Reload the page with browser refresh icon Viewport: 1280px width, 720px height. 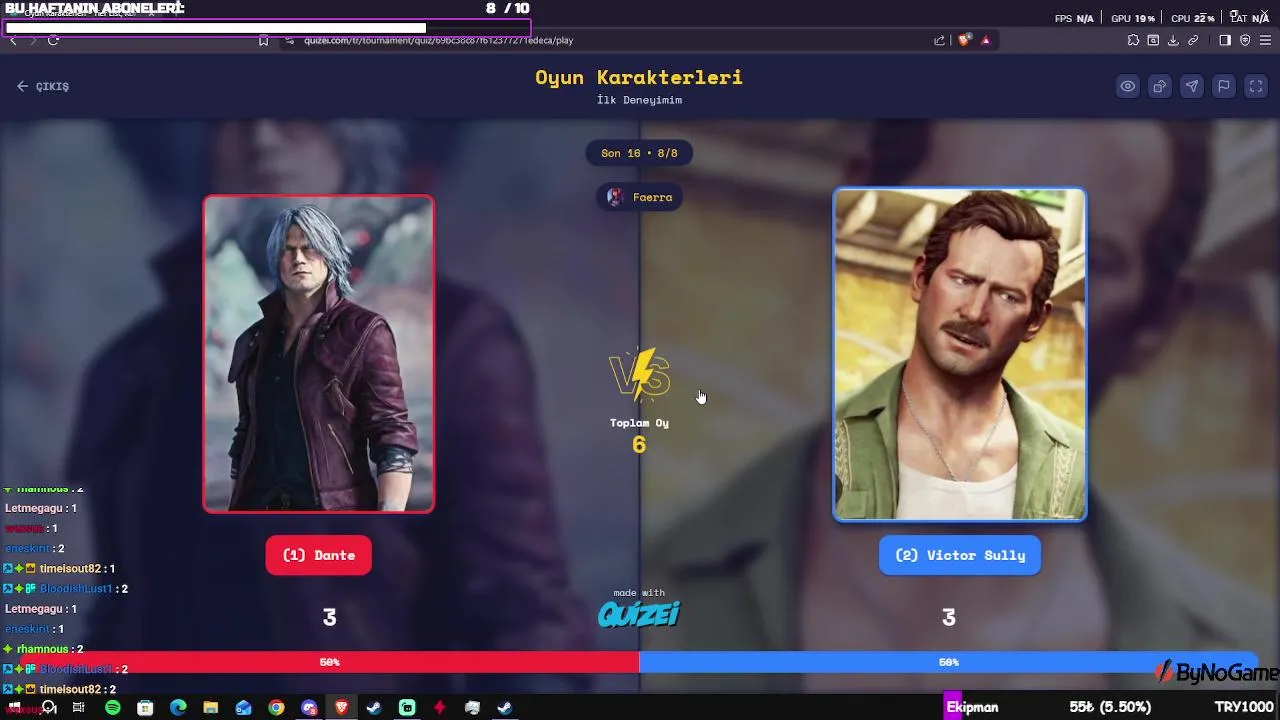coord(53,40)
